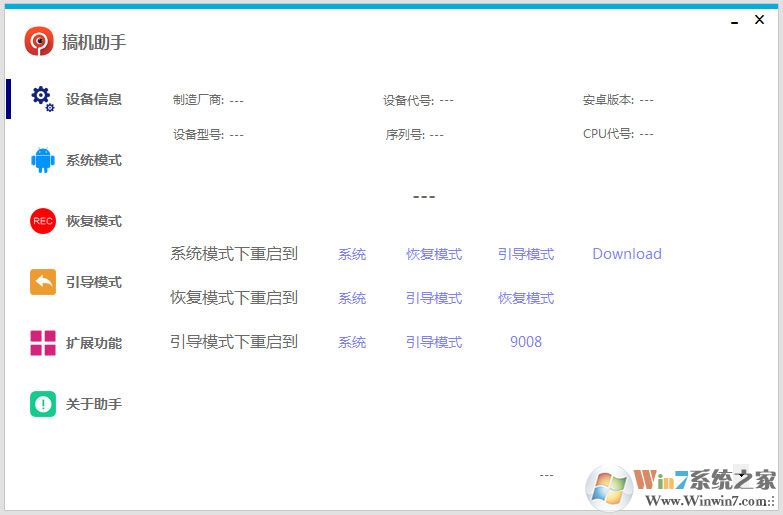Select 引导模式 in the 系统模式下重启到 row
Screen dimensions: 783x515
(526, 254)
